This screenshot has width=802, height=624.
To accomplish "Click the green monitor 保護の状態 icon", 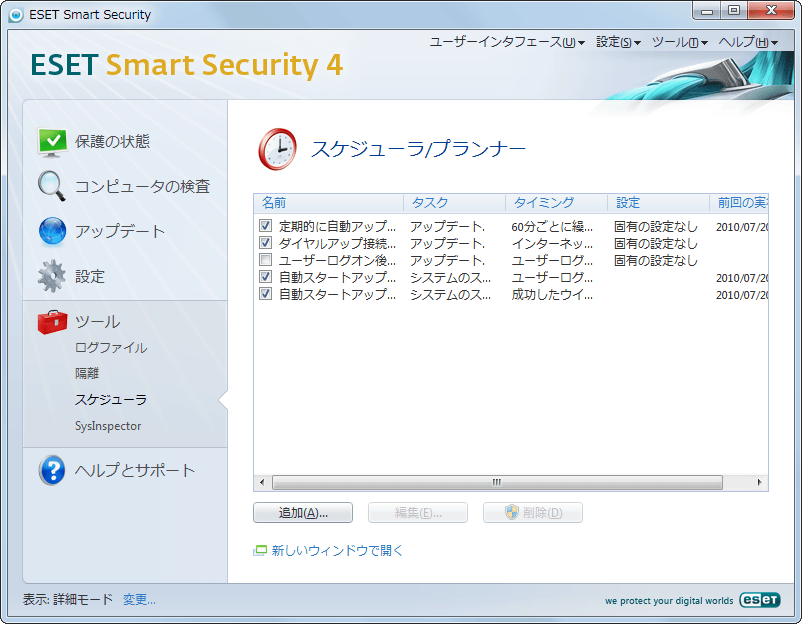I will [x=53, y=142].
